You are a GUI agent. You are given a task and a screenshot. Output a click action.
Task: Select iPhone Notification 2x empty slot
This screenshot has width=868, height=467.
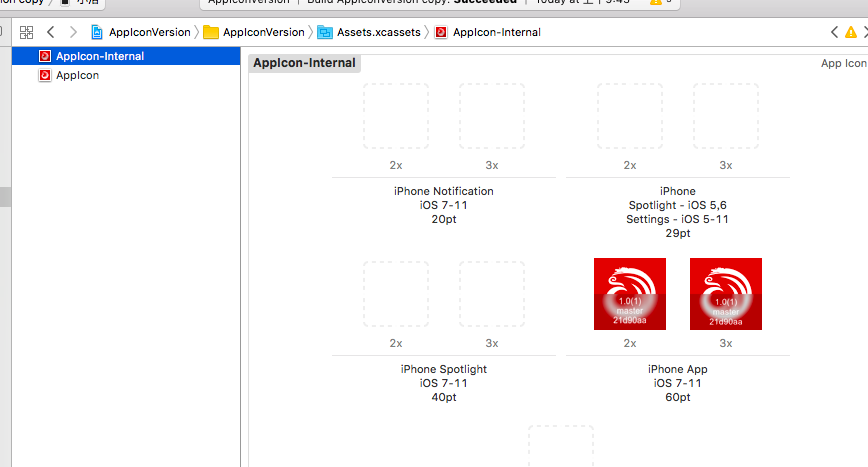pyautogui.click(x=396, y=116)
